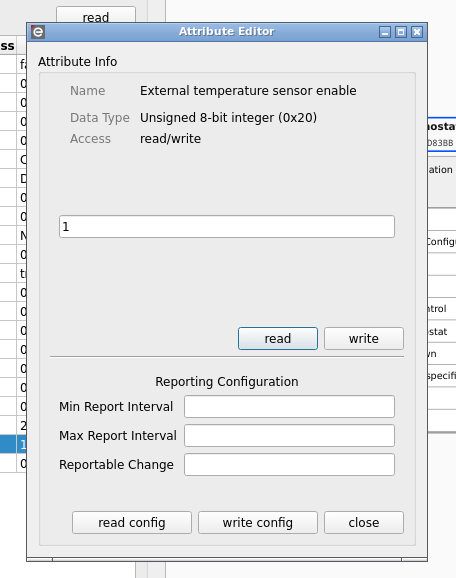This screenshot has width=456, height=578.
Task: Select 'Unsigned 8-bit integer (0x20)' data type text
Action: coord(228,118)
